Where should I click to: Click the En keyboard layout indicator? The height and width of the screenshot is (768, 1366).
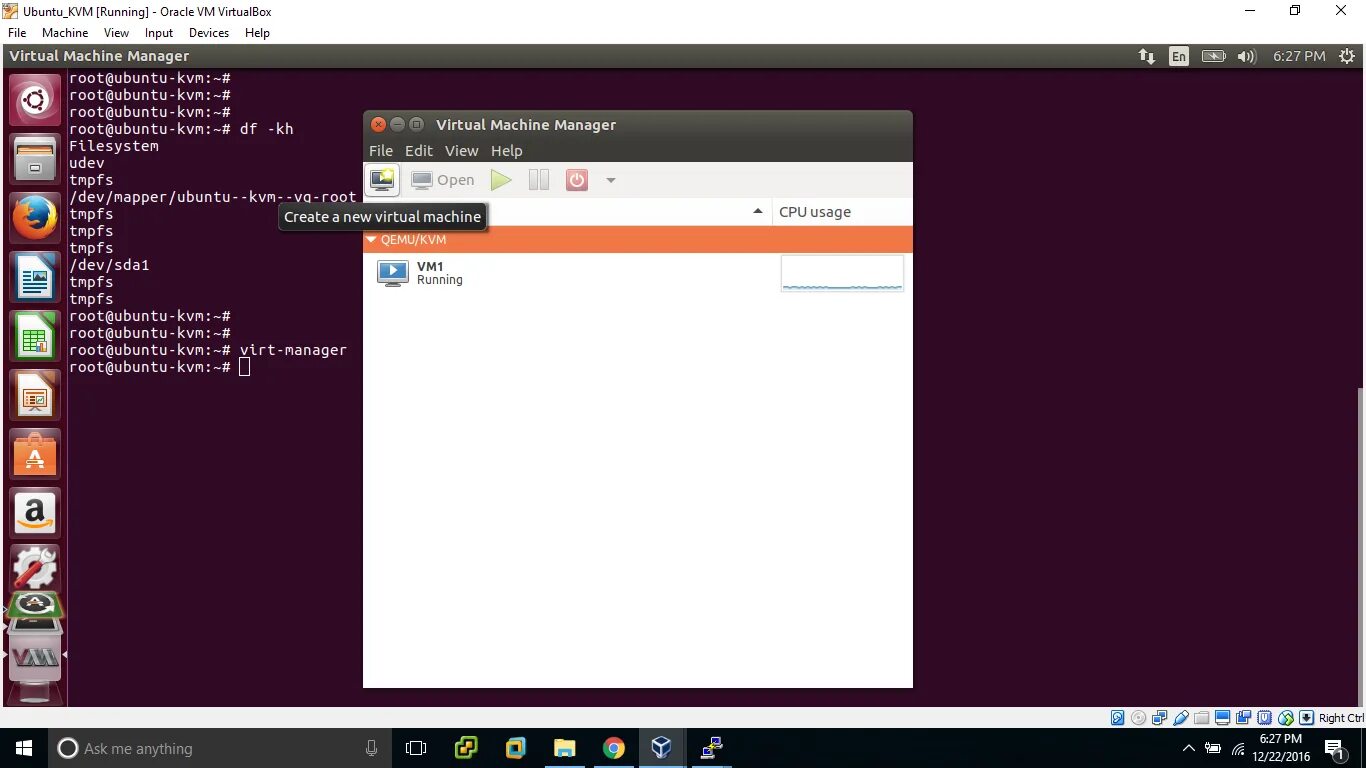coord(1179,57)
